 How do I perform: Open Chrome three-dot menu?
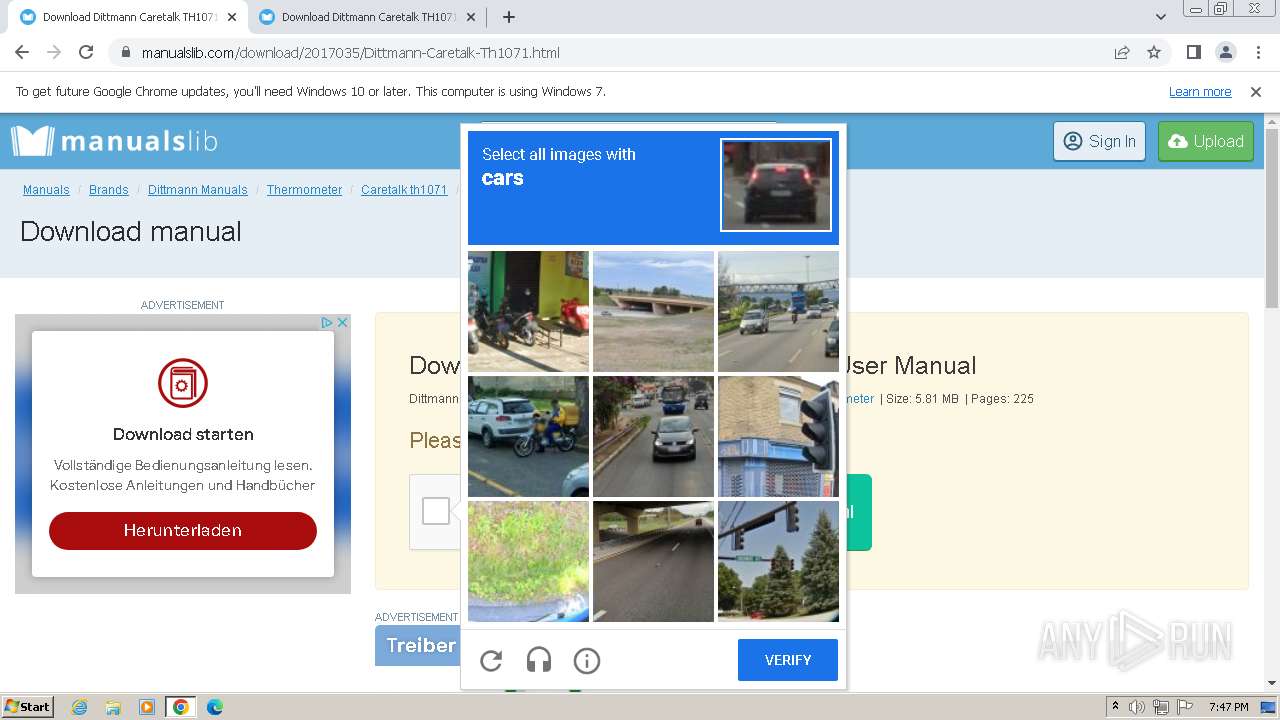tap(1257, 52)
